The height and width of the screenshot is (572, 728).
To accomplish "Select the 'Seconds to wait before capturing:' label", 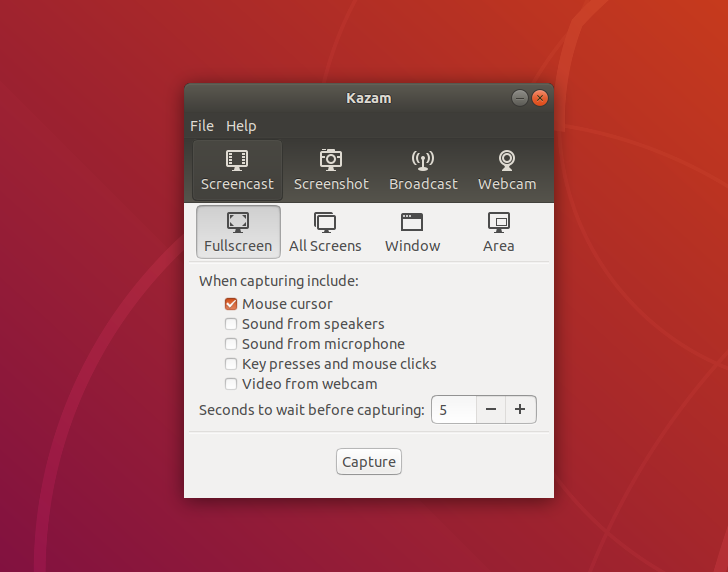I will click(312, 410).
